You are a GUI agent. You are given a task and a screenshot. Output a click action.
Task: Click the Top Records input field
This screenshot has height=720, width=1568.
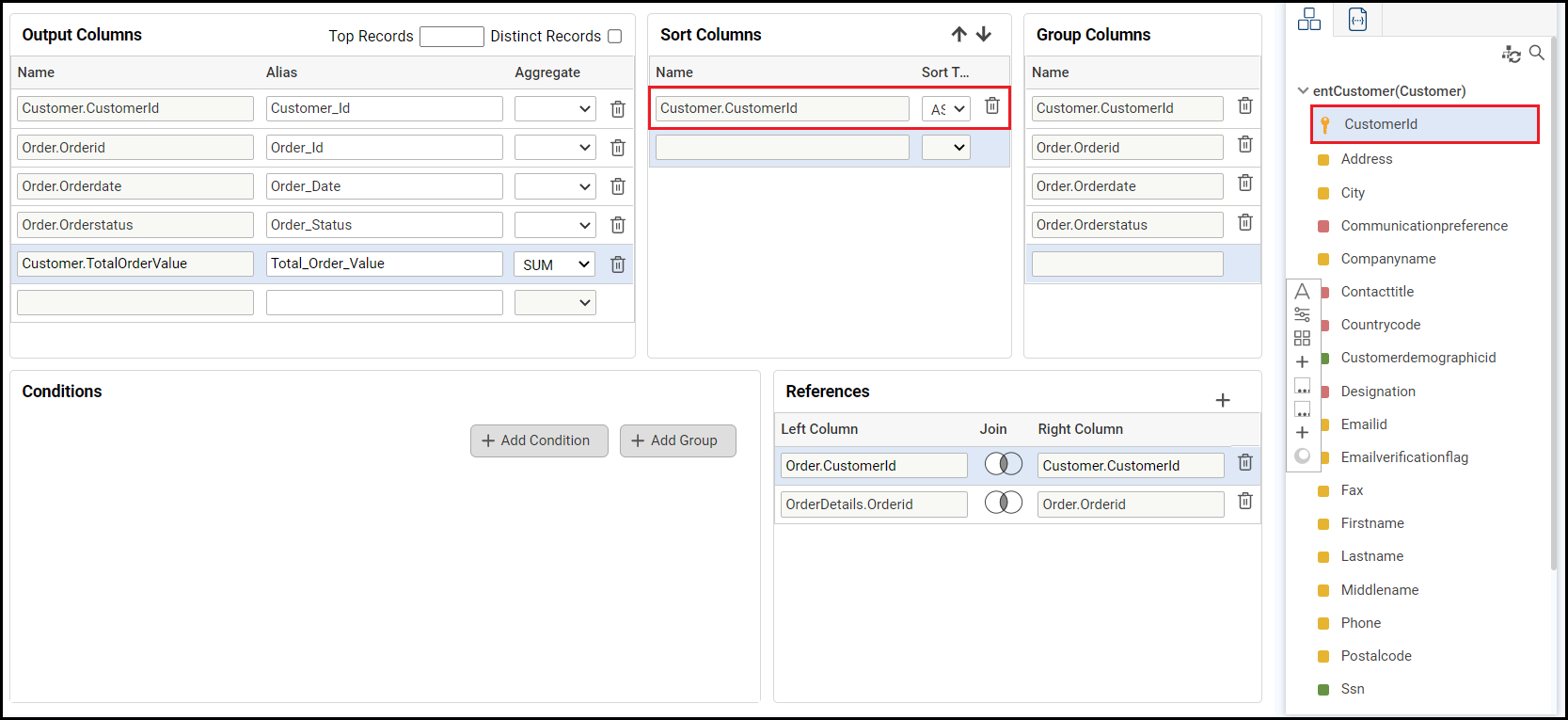point(451,37)
